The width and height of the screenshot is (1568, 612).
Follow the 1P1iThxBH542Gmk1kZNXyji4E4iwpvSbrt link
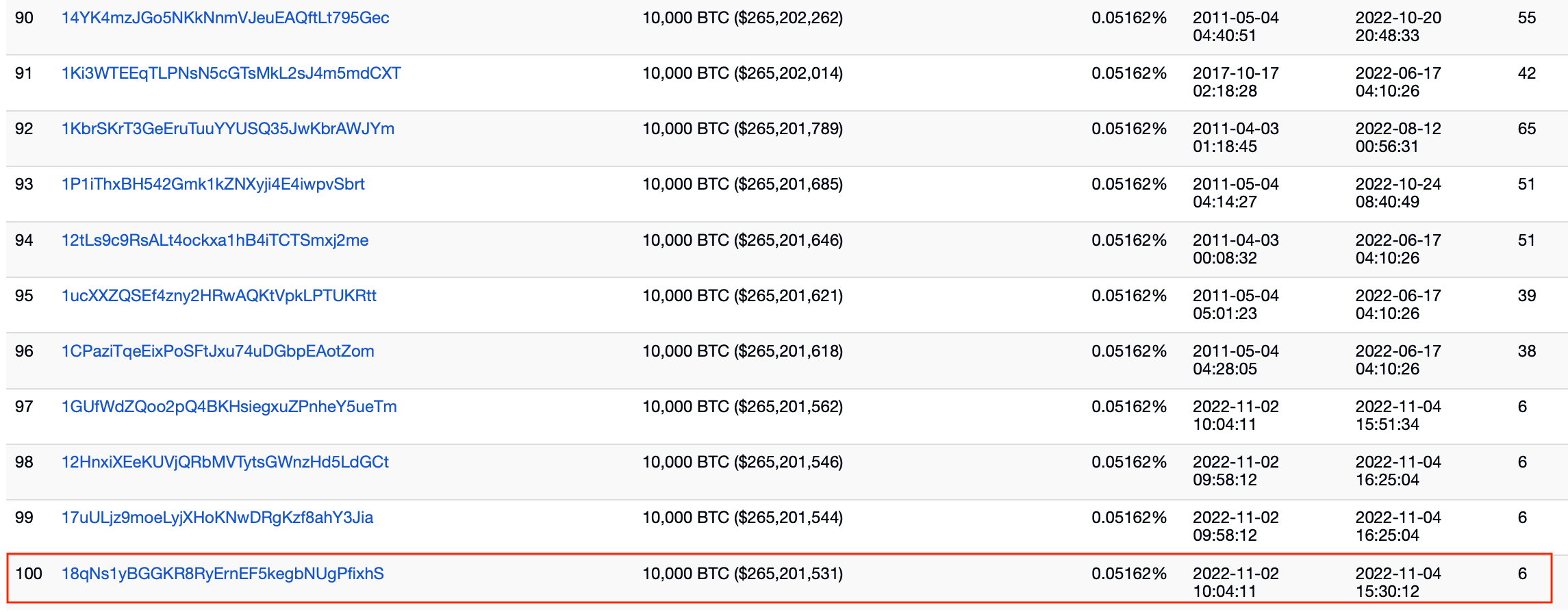pos(213,185)
